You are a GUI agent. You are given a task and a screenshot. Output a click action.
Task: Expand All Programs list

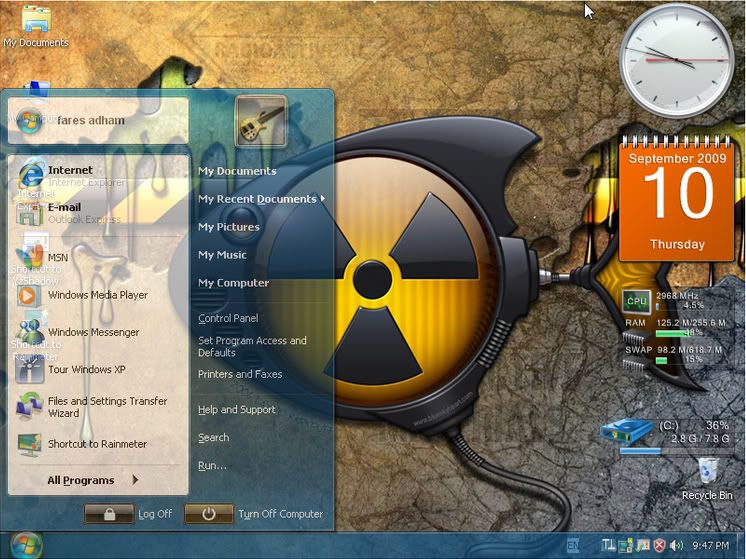pos(93,481)
